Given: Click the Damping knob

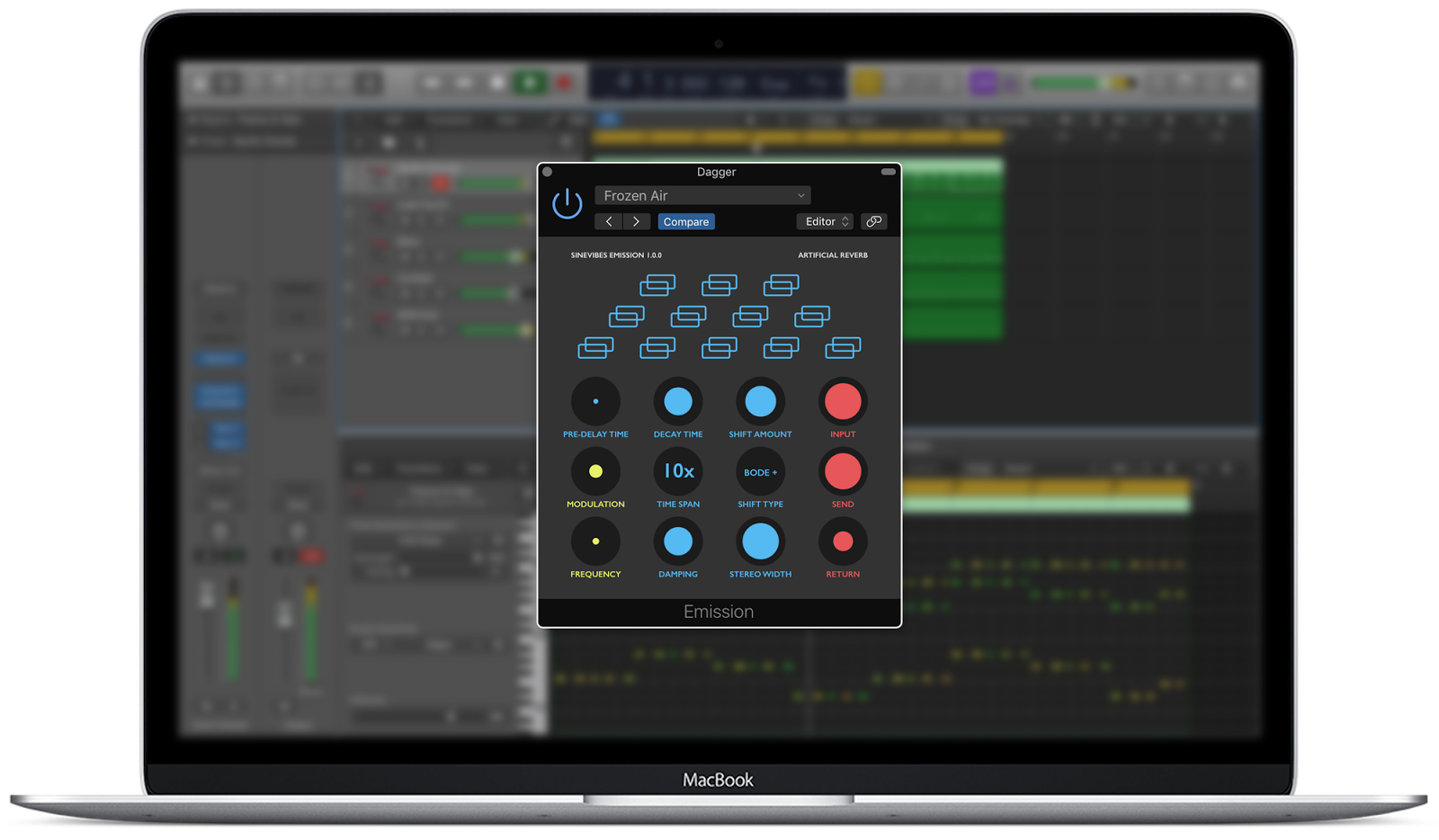Looking at the screenshot, I should [x=678, y=541].
